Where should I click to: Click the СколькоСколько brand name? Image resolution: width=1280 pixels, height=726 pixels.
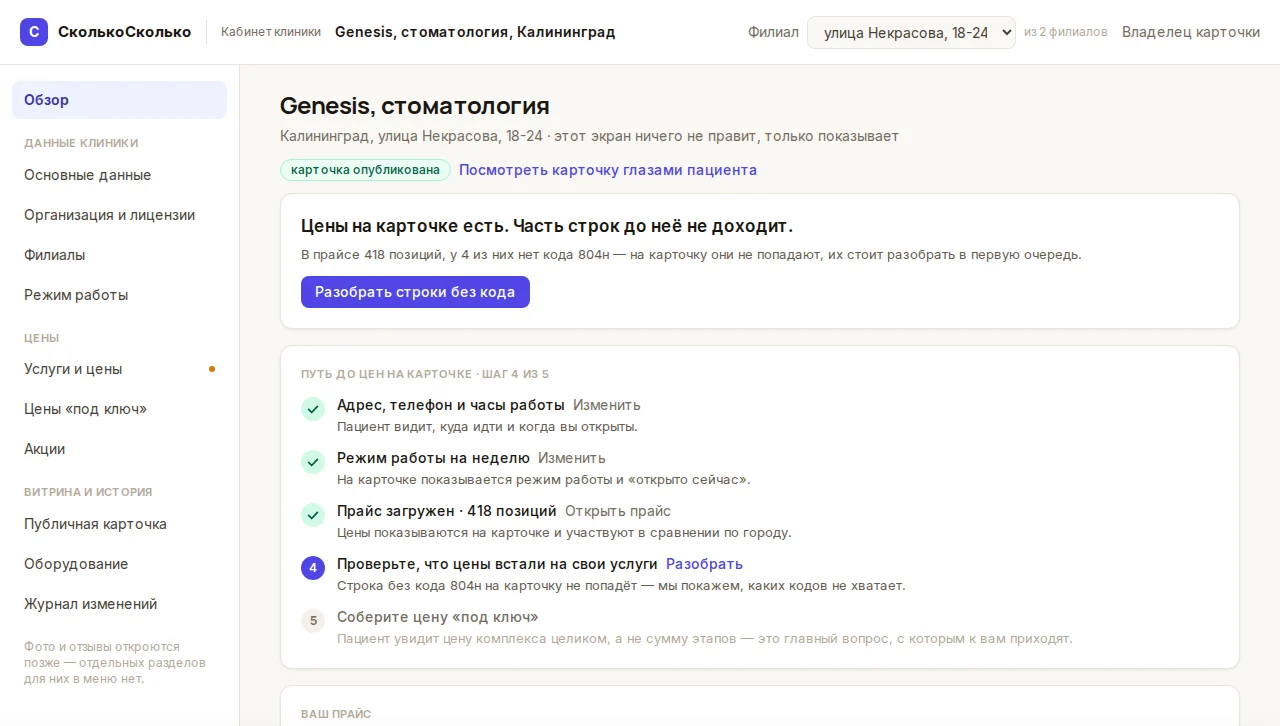(x=124, y=32)
